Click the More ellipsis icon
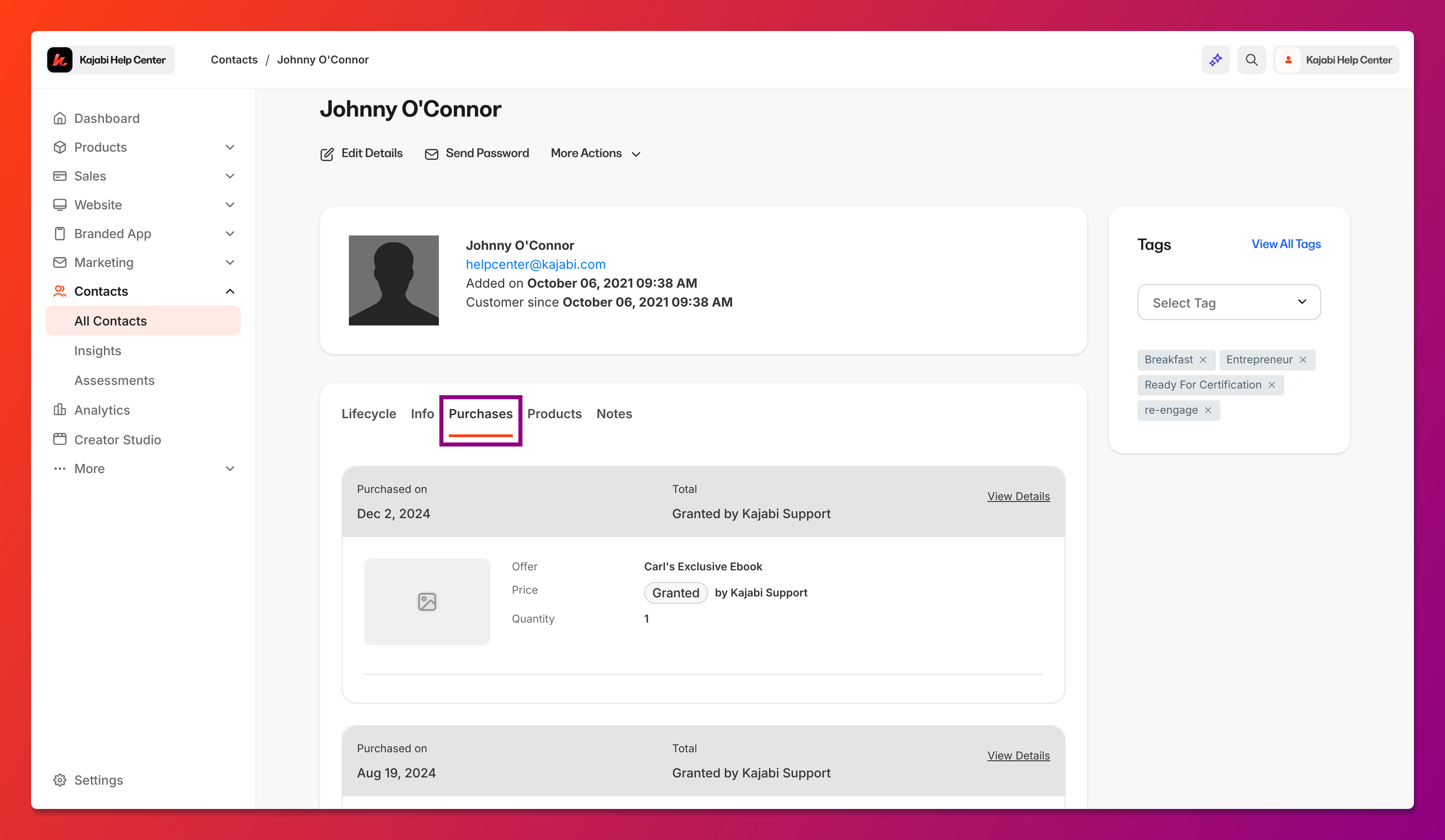 tap(59, 469)
